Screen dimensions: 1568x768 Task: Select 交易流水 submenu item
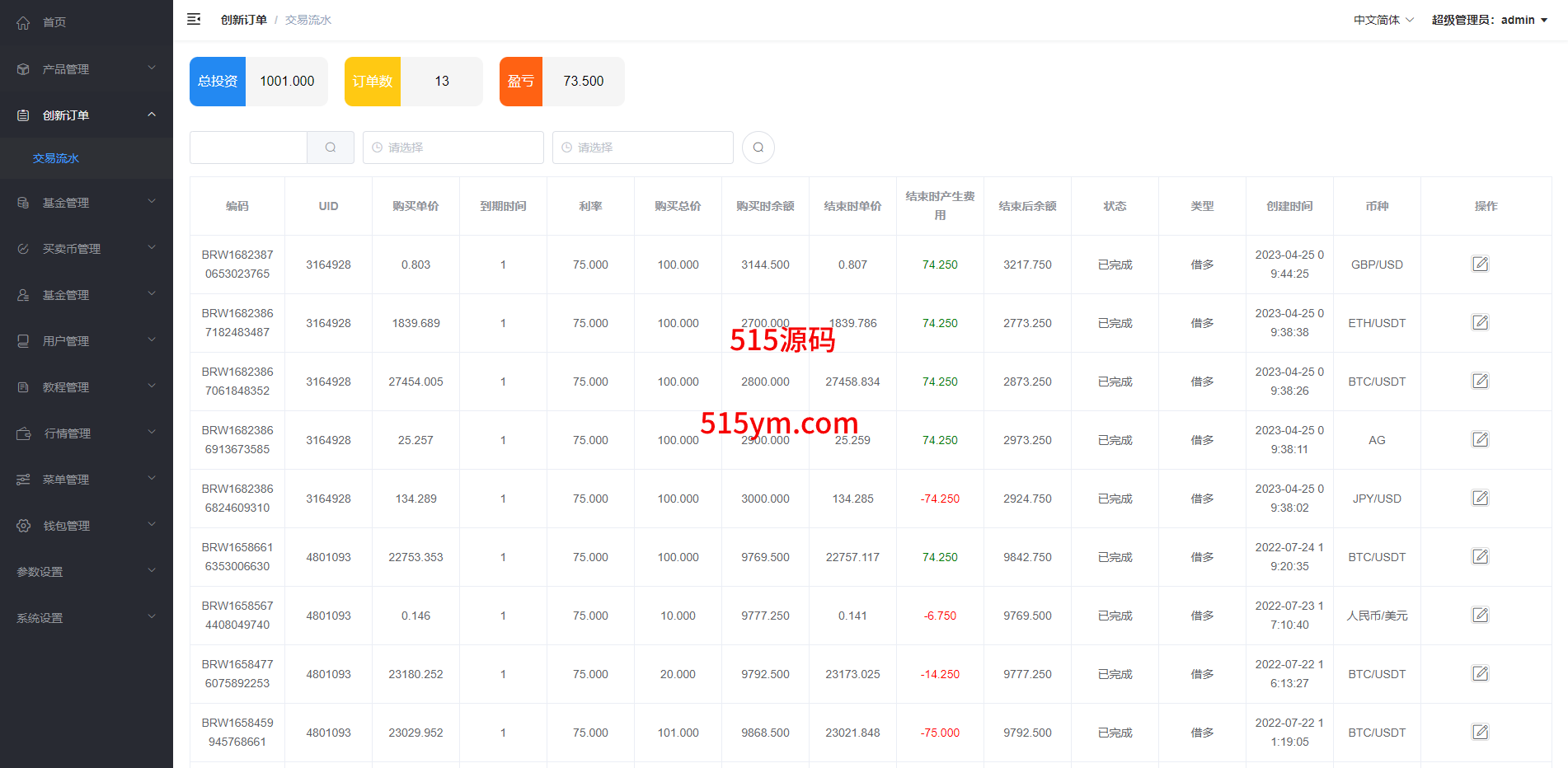click(x=56, y=158)
